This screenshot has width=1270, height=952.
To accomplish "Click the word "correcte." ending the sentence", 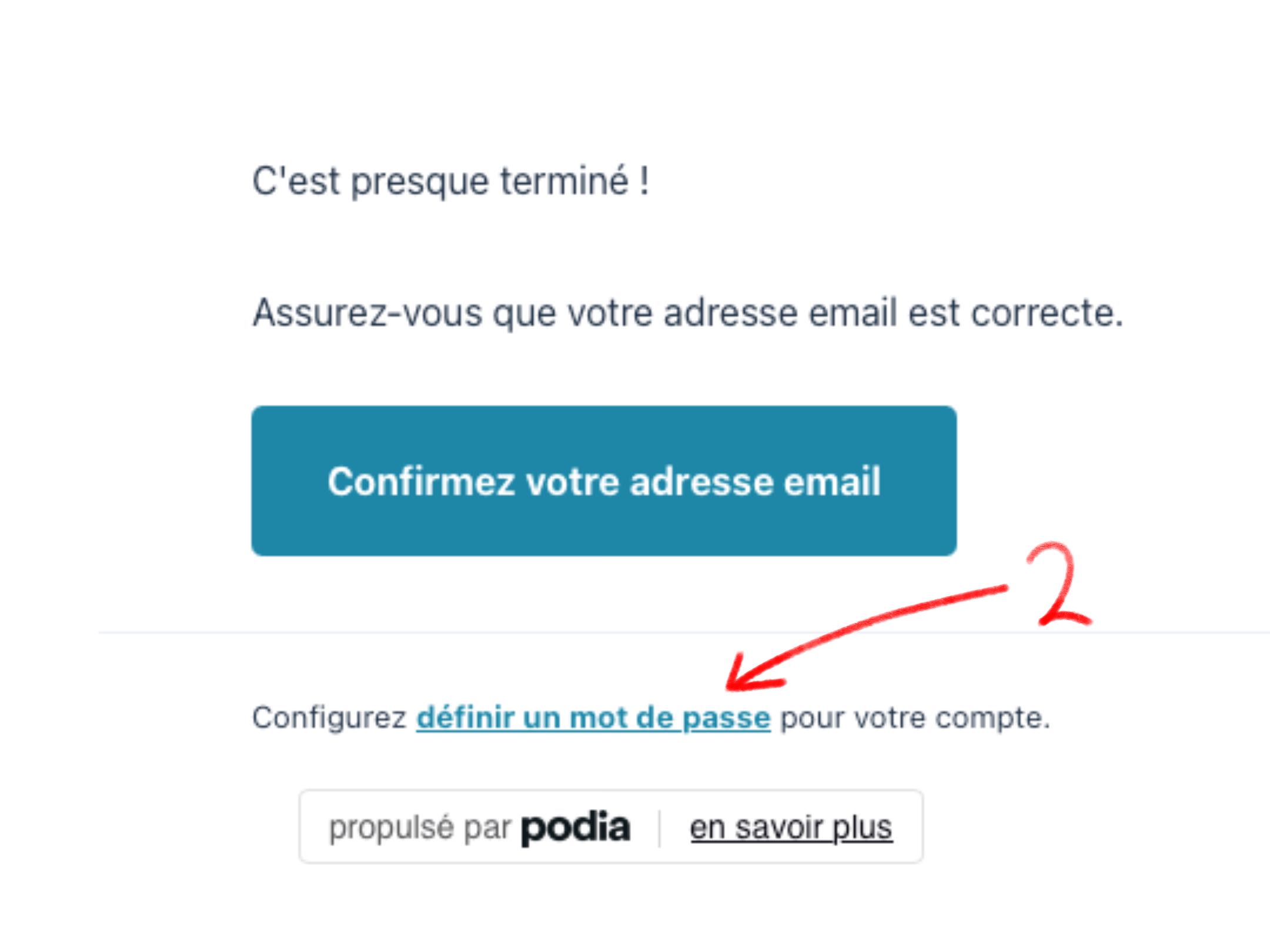I will click(x=1047, y=312).
